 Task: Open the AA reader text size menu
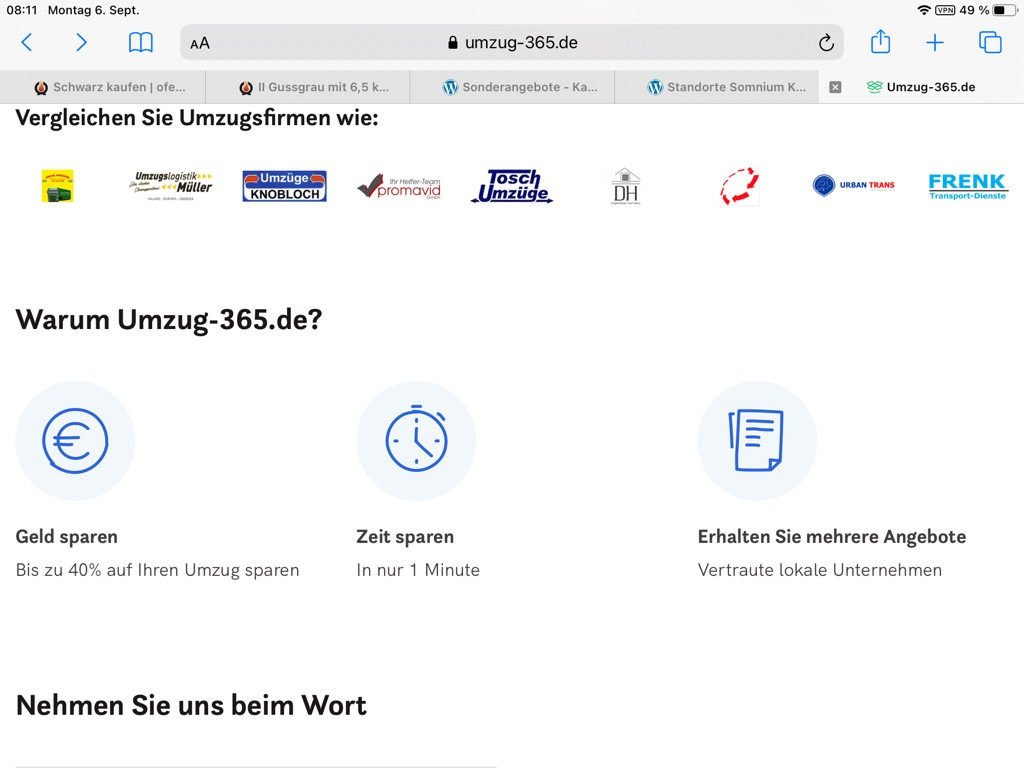click(200, 43)
